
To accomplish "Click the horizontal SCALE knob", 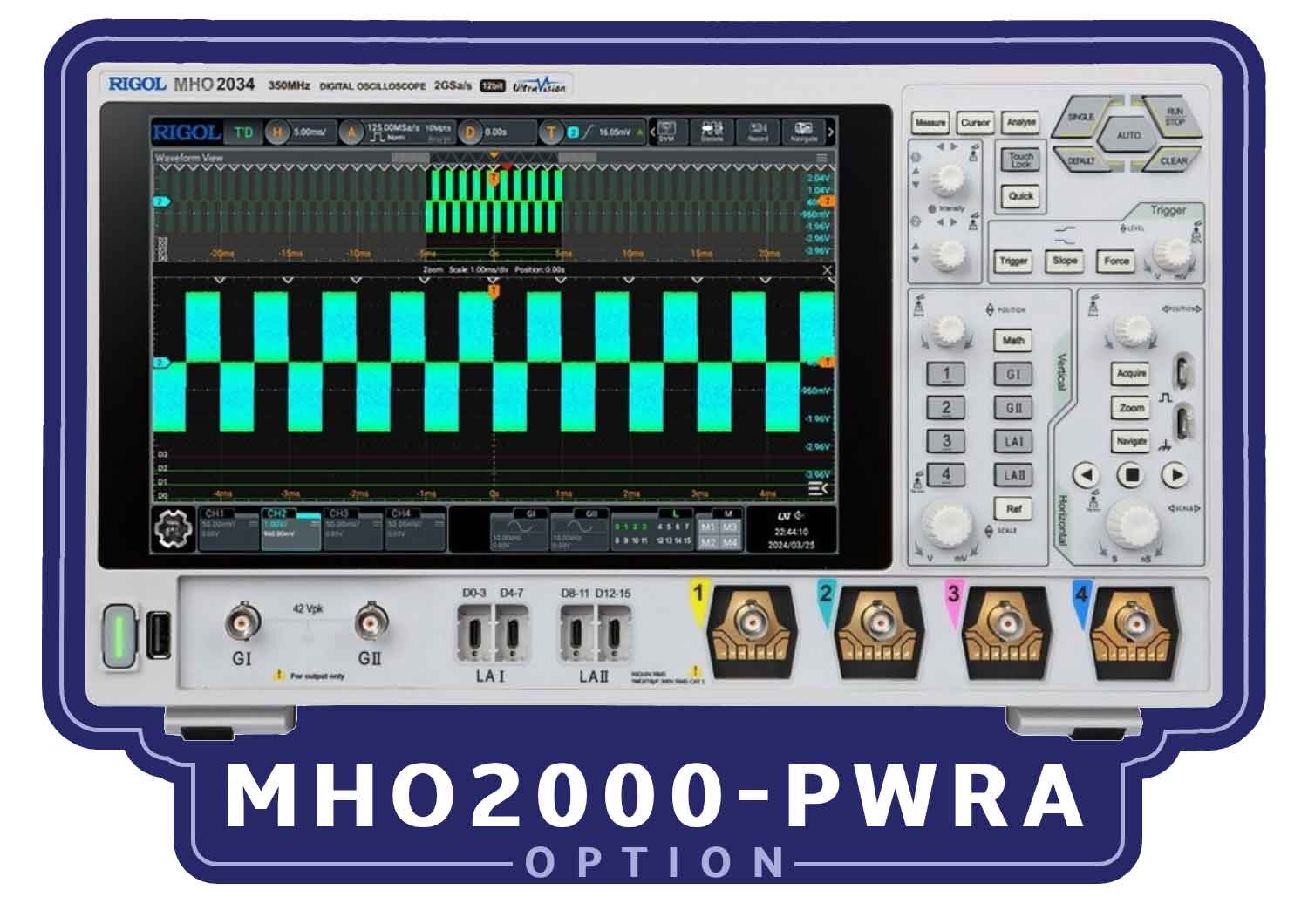I will pyautogui.click(x=1132, y=524).
